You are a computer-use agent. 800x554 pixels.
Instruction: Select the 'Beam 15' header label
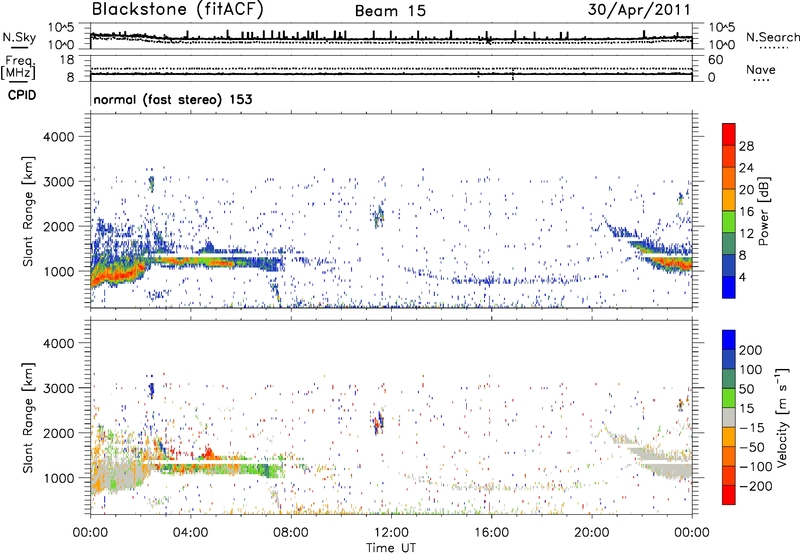pos(390,11)
